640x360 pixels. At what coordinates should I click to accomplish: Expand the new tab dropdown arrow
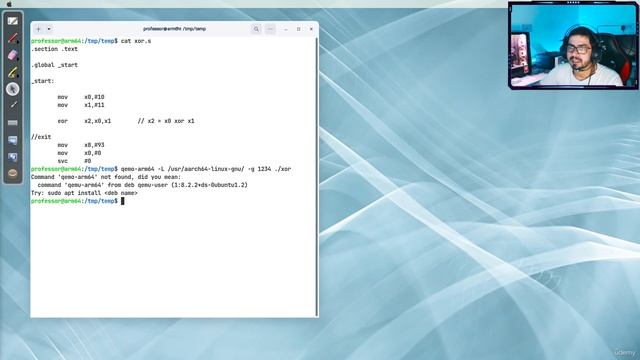click(x=49, y=29)
